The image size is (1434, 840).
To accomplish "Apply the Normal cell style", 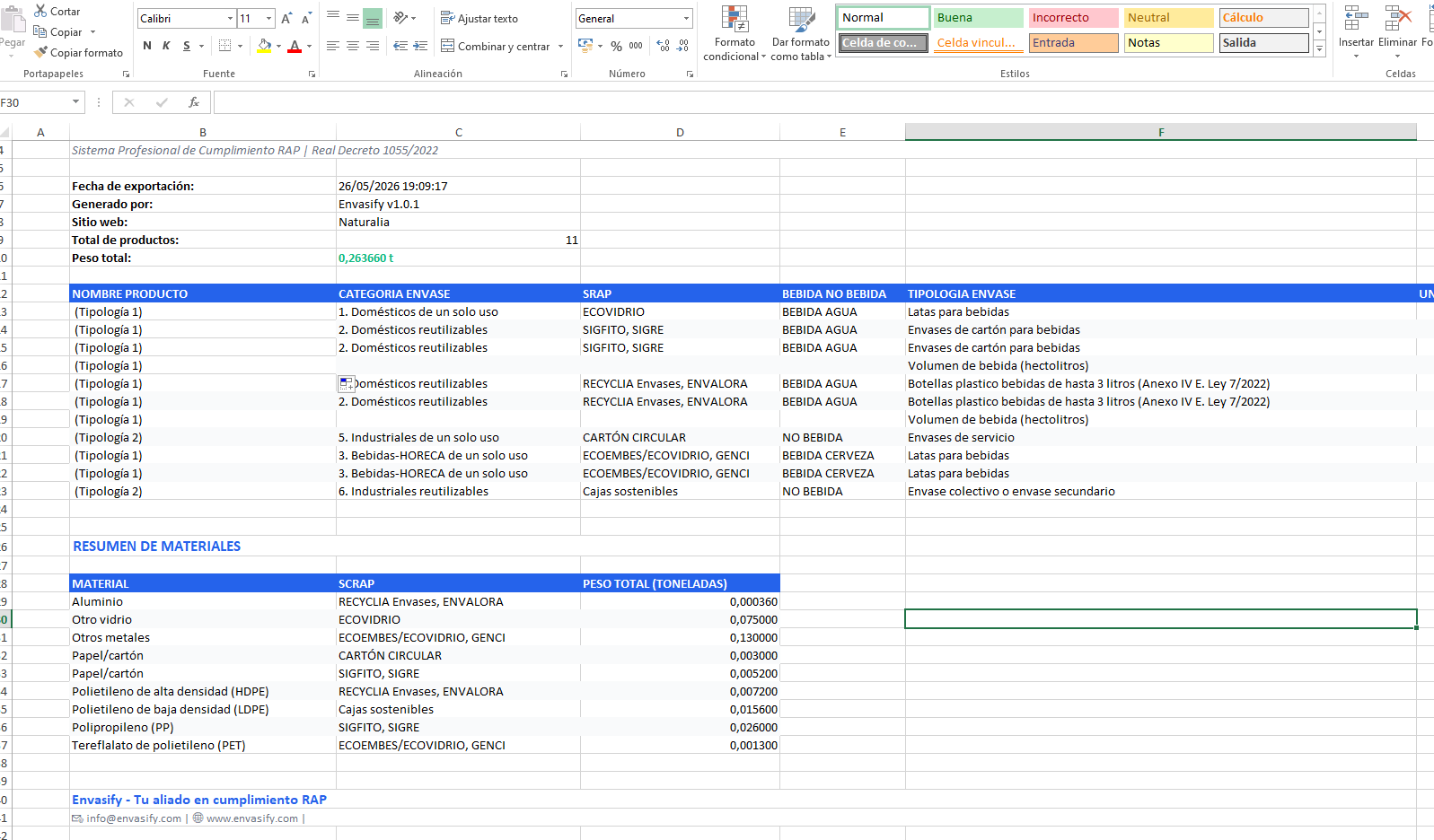I will 883,18.
